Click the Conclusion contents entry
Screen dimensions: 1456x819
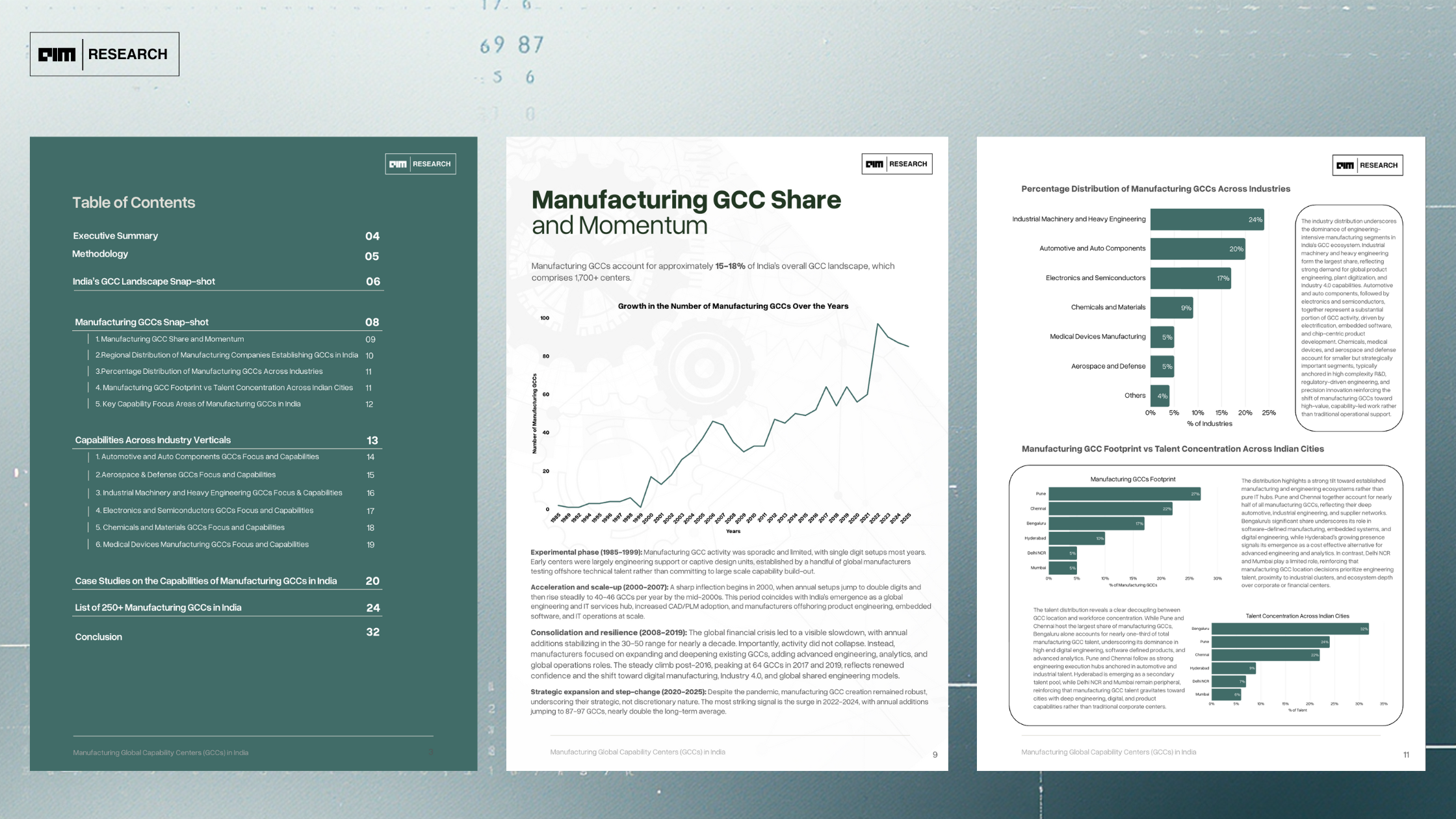click(99, 637)
